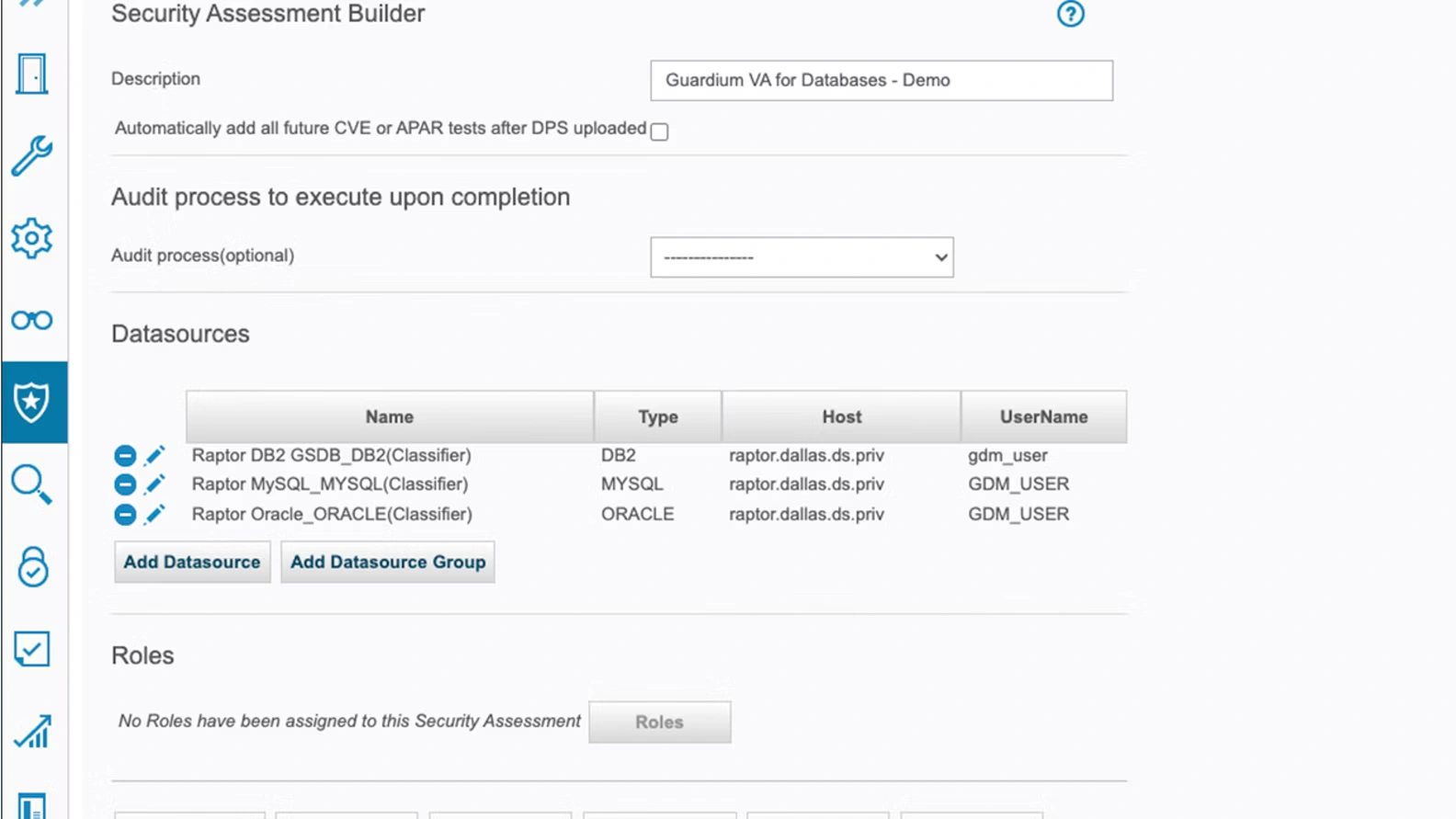Click the Add Datasource Group button
1456x819 pixels.
[x=388, y=562]
